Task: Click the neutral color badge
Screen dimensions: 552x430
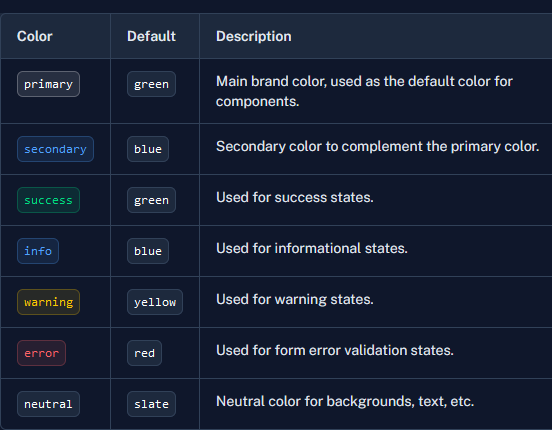Action: click(x=48, y=404)
